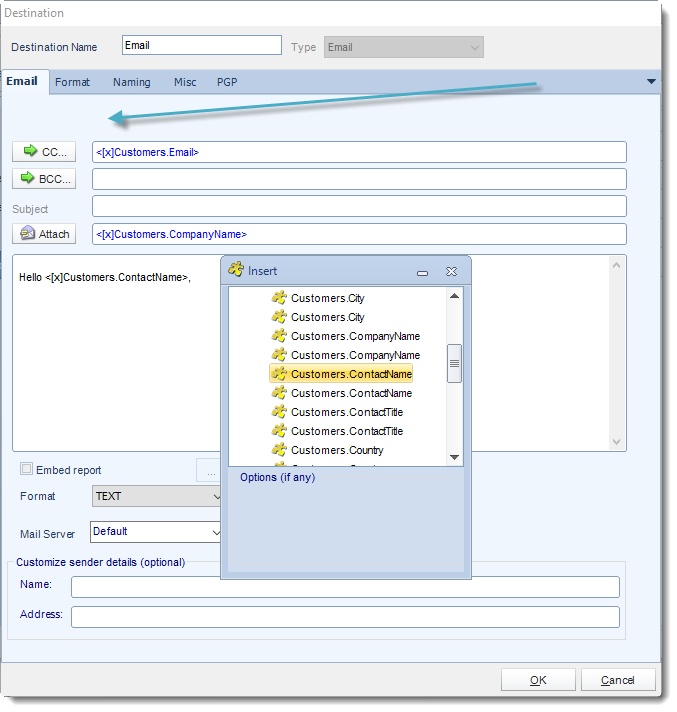Image resolution: width=677 pixels, height=712 pixels.
Task: Click the green arrow icon on BCC
Action: (x=28, y=178)
